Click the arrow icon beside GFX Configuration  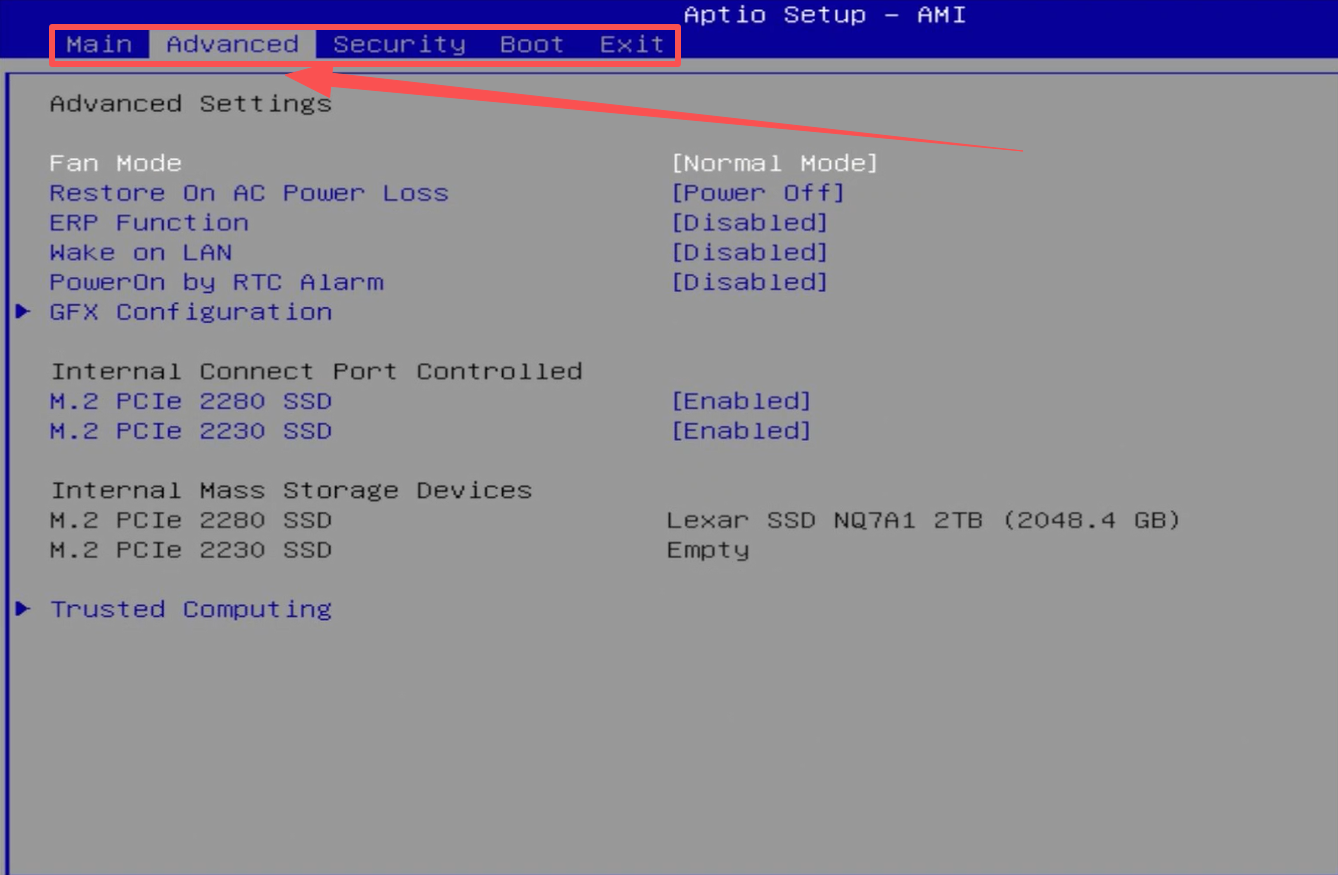24,312
